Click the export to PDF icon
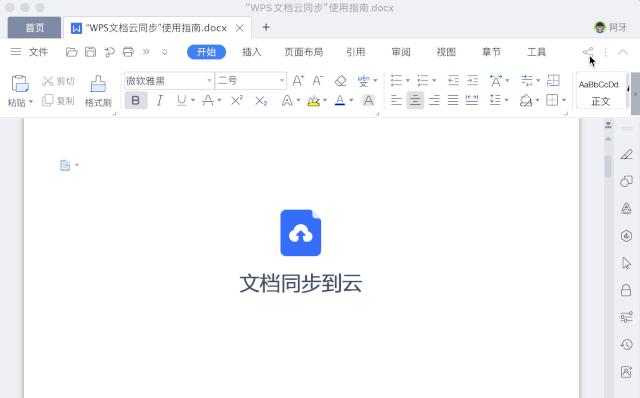This screenshot has height=398, width=640. pos(109,52)
